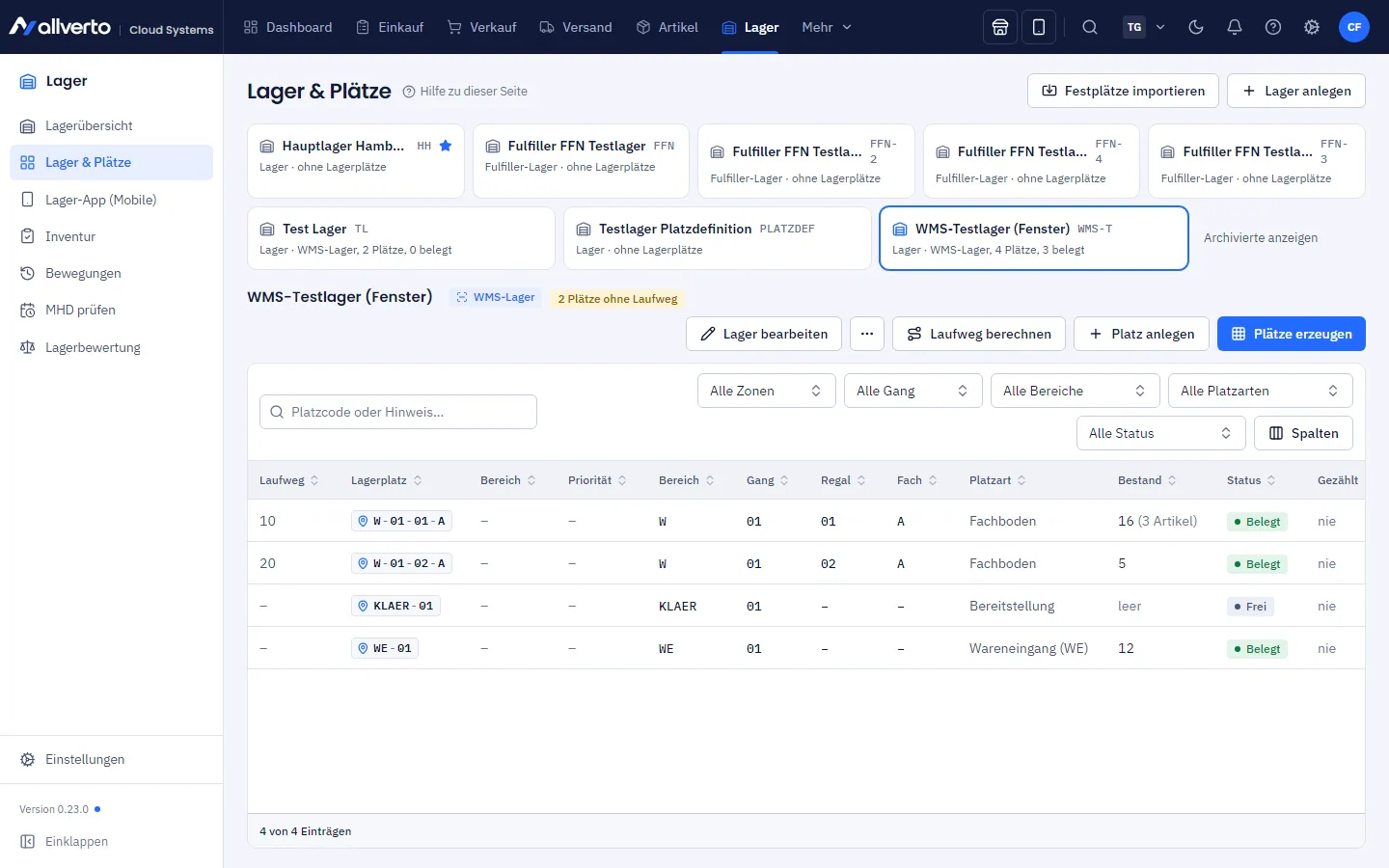Screen dimensions: 1389x868
Task: Click the Plätze erzeugen button
Action: (x=1292, y=334)
